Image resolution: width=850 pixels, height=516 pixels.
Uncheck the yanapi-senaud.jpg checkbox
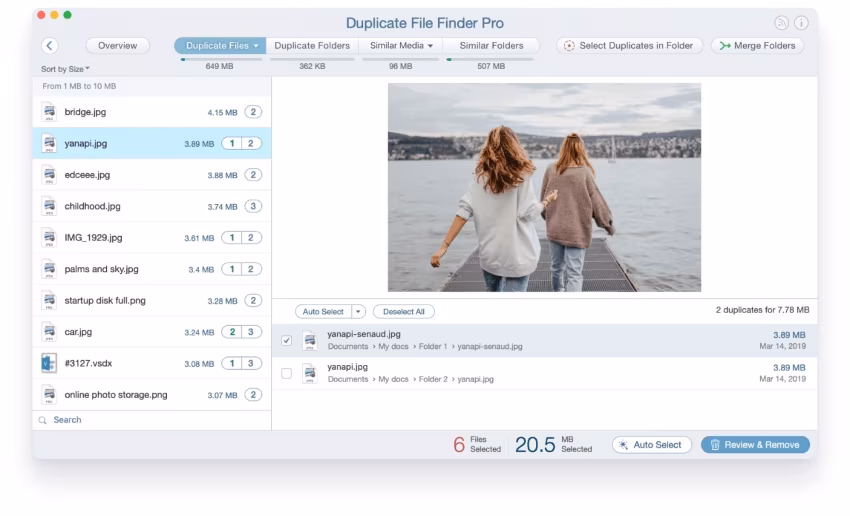[x=287, y=340]
